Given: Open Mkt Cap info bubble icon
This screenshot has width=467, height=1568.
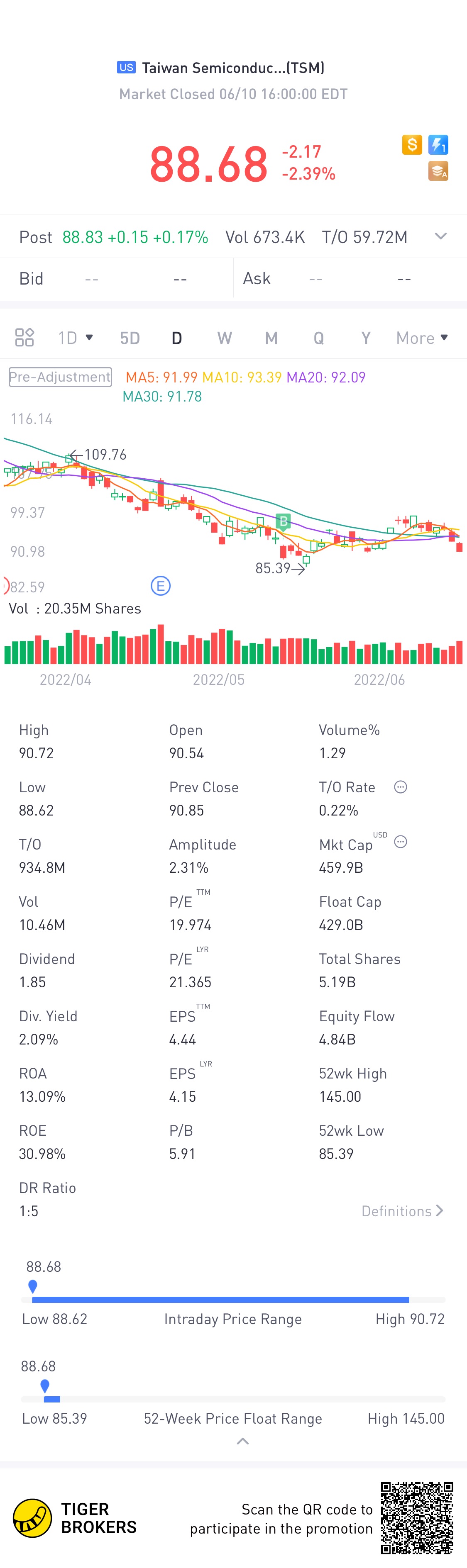Looking at the screenshot, I should coord(400,841).
